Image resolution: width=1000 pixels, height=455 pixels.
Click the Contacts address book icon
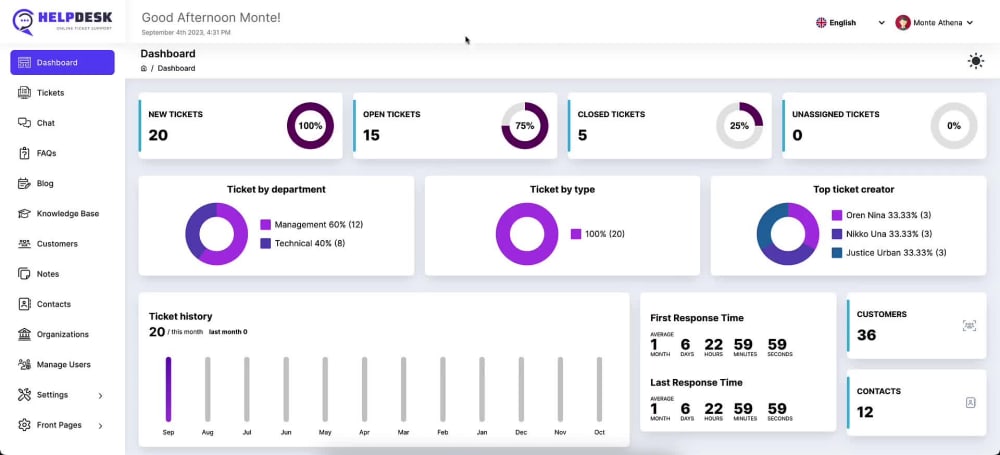pos(24,304)
